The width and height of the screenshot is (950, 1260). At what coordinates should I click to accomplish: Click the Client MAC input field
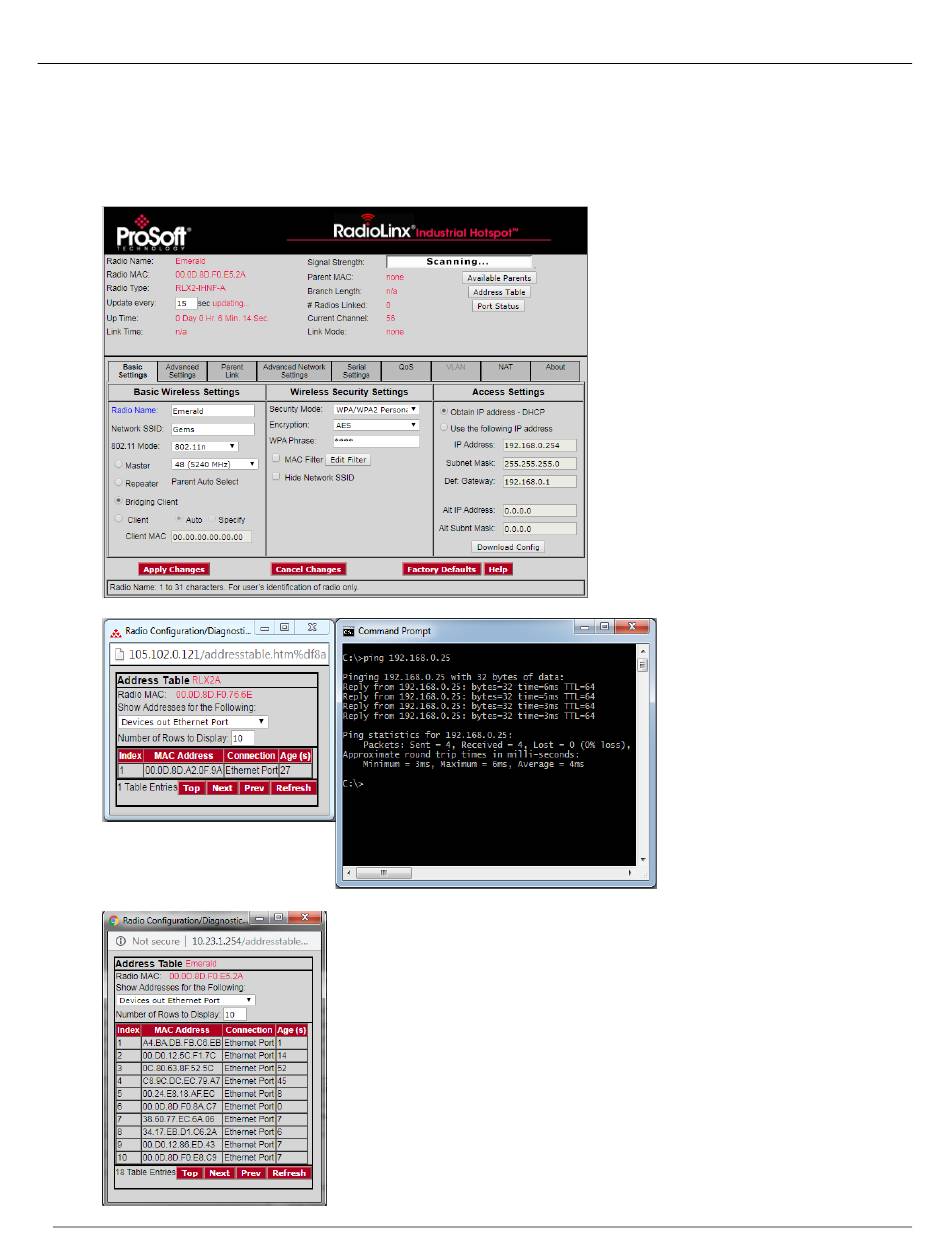211,537
